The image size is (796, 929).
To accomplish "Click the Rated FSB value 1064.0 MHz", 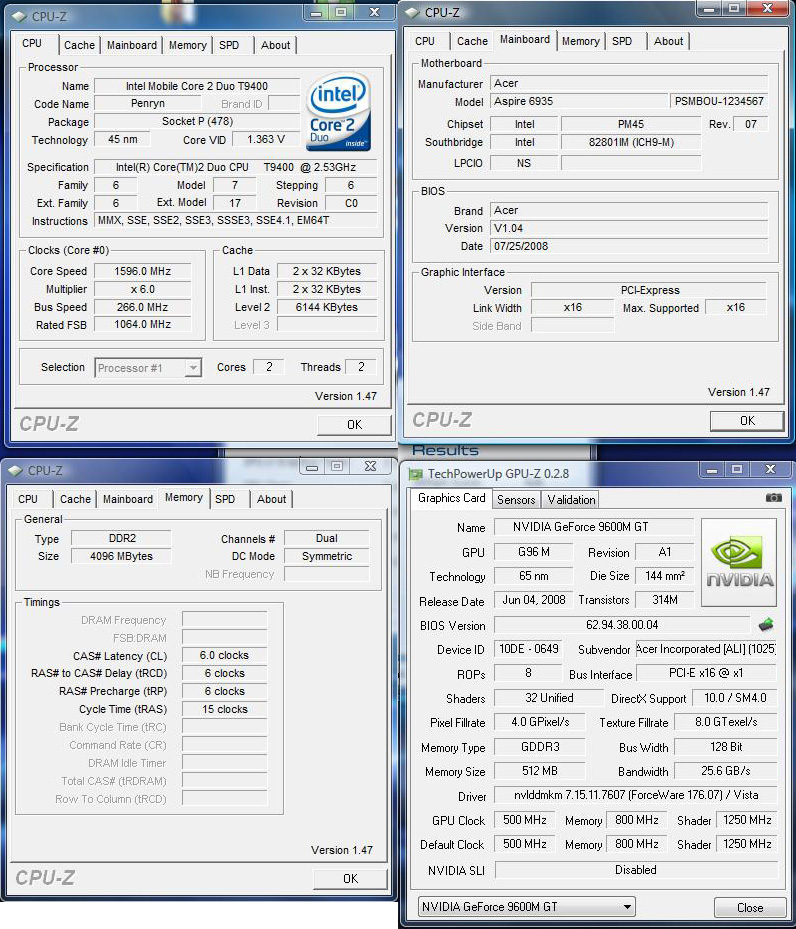I will [x=142, y=325].
